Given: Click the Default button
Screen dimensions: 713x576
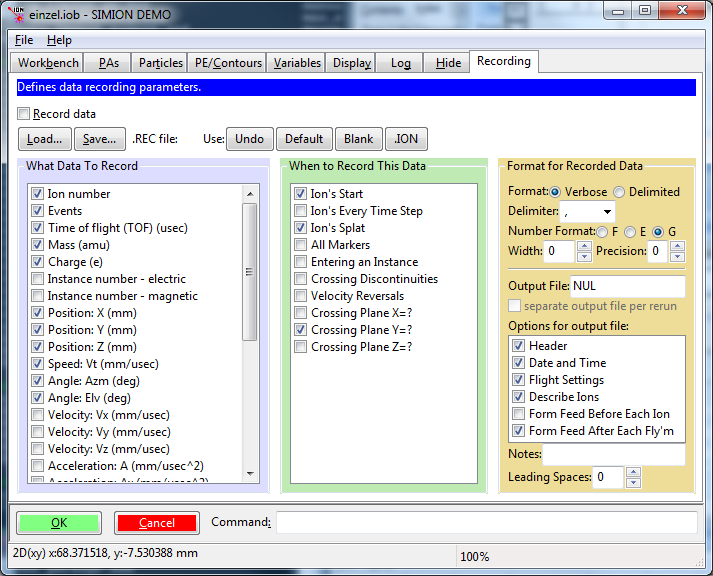Looking at the screenshot, I should tap(304, 139).
